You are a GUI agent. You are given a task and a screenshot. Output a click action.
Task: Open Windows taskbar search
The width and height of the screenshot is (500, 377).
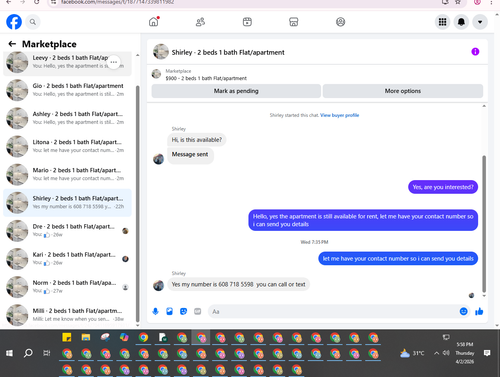[28, 353]
